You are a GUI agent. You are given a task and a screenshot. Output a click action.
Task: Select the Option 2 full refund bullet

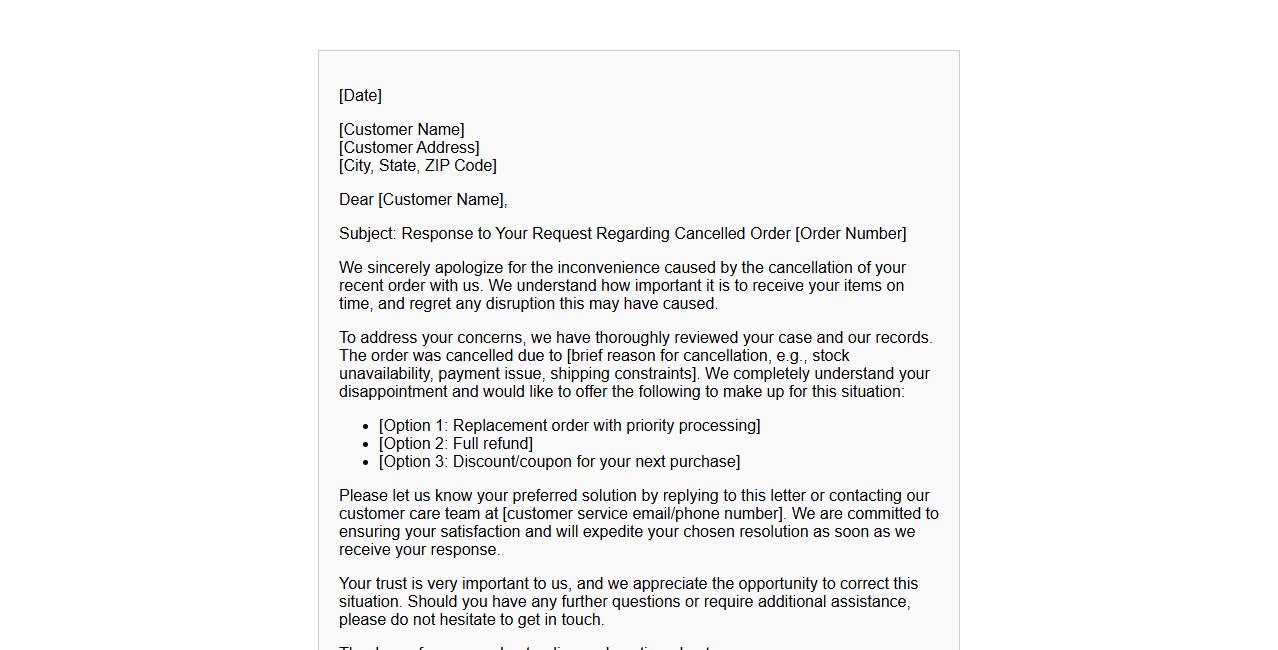coord(455,444)
